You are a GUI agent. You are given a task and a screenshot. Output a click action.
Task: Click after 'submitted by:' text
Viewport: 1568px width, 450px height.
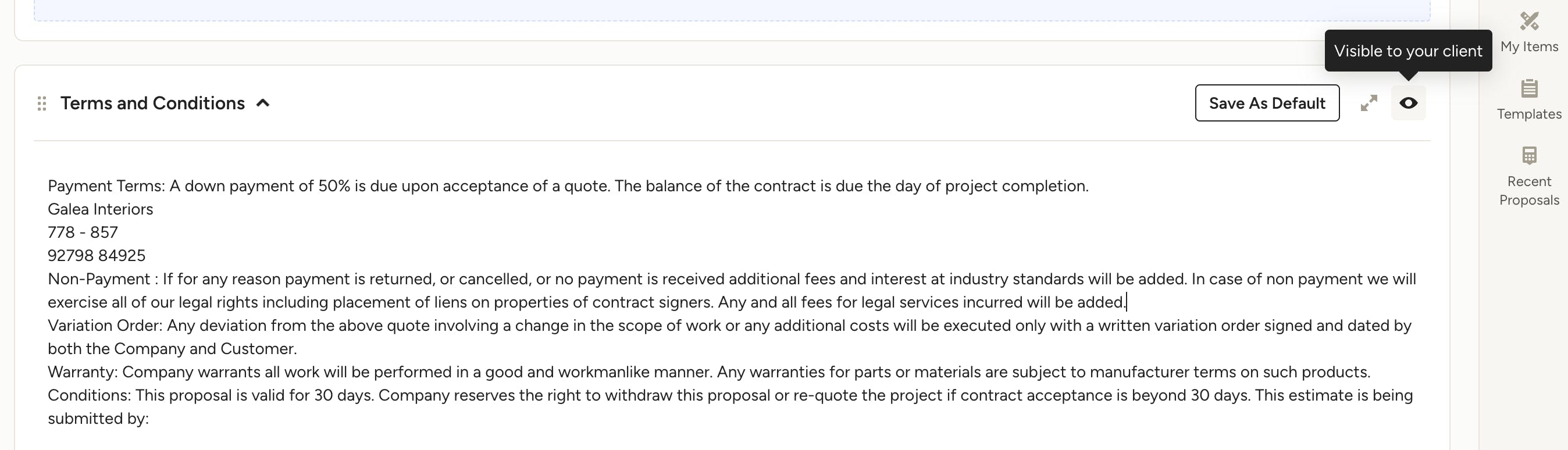(152, 419)
